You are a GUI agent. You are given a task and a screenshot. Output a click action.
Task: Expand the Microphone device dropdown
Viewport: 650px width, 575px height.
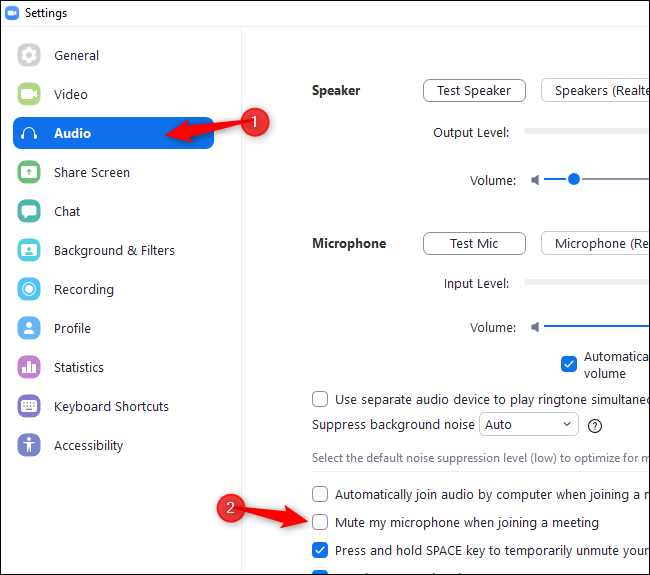[595, 243]
